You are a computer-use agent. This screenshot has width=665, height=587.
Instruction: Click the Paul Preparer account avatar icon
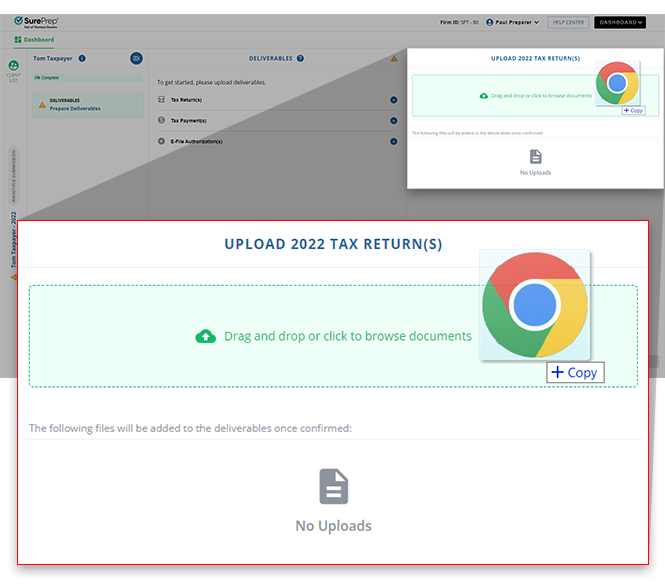489,22
